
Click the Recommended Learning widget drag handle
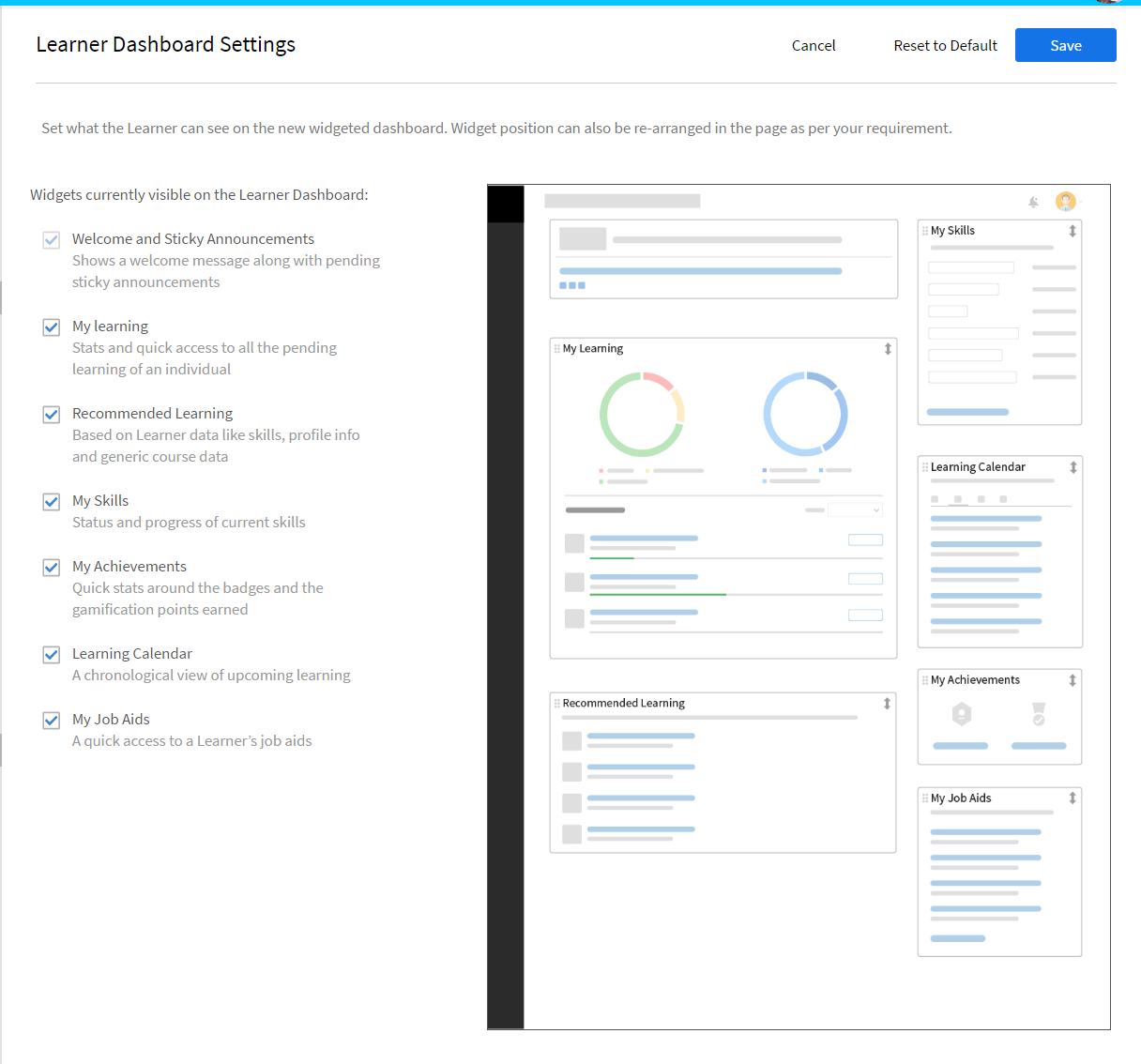[557, 704]
